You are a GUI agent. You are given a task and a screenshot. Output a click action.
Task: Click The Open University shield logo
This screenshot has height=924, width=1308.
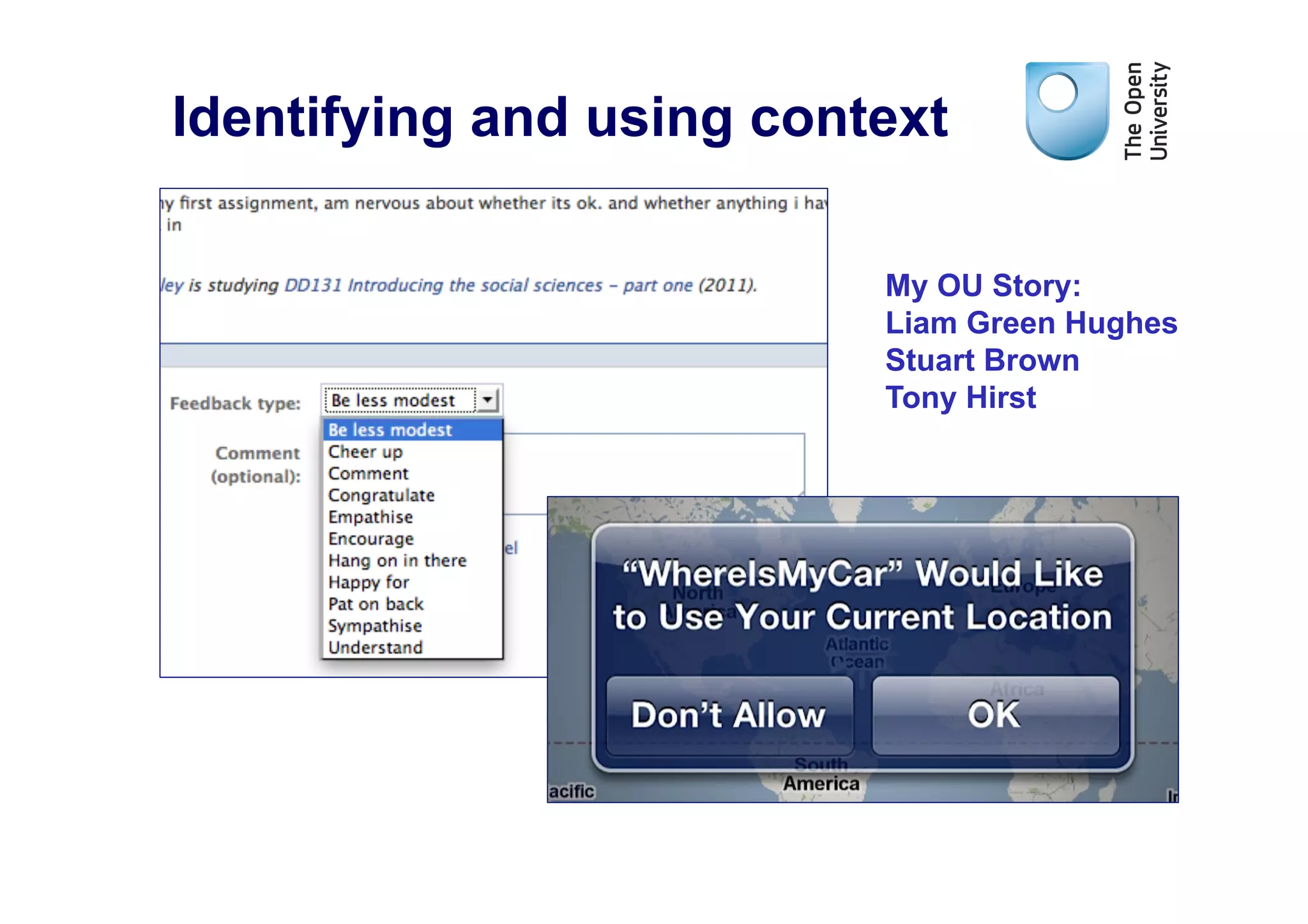coord(1067,110)
